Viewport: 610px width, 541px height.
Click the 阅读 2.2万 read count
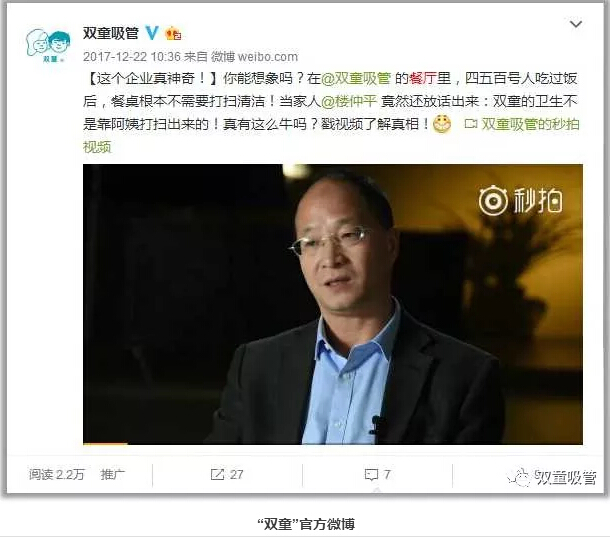(56, 474)
